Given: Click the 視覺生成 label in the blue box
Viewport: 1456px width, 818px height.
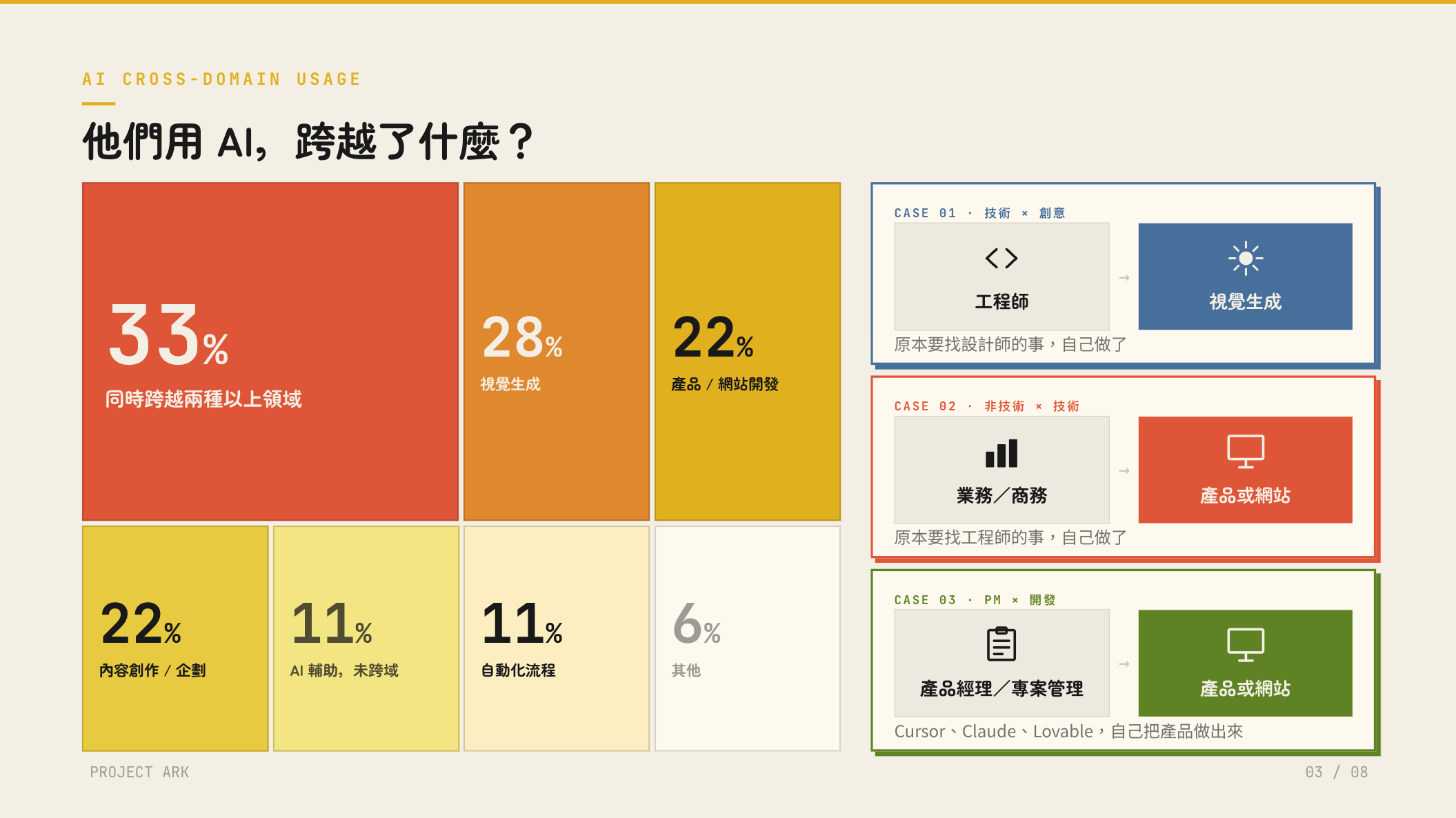Looking at the screenshot, I should tap(1245, 301).
